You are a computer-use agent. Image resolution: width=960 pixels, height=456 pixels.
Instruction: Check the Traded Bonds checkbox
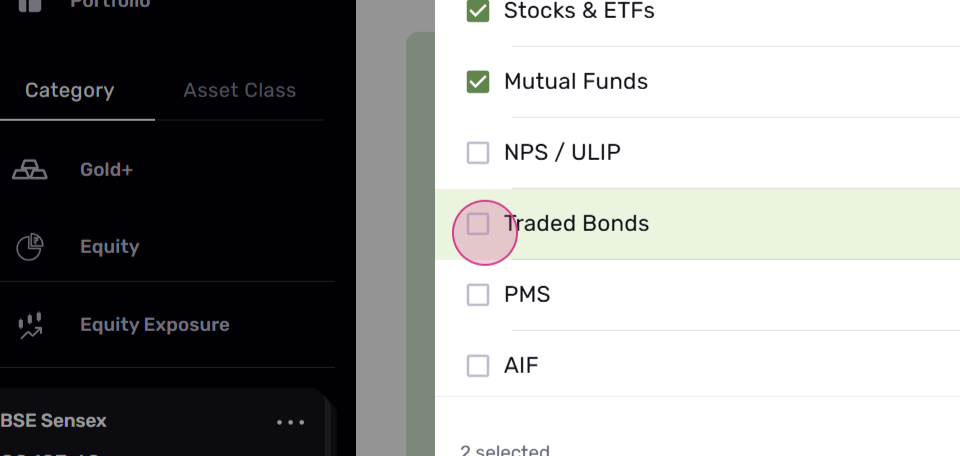(x=478, y=223)
